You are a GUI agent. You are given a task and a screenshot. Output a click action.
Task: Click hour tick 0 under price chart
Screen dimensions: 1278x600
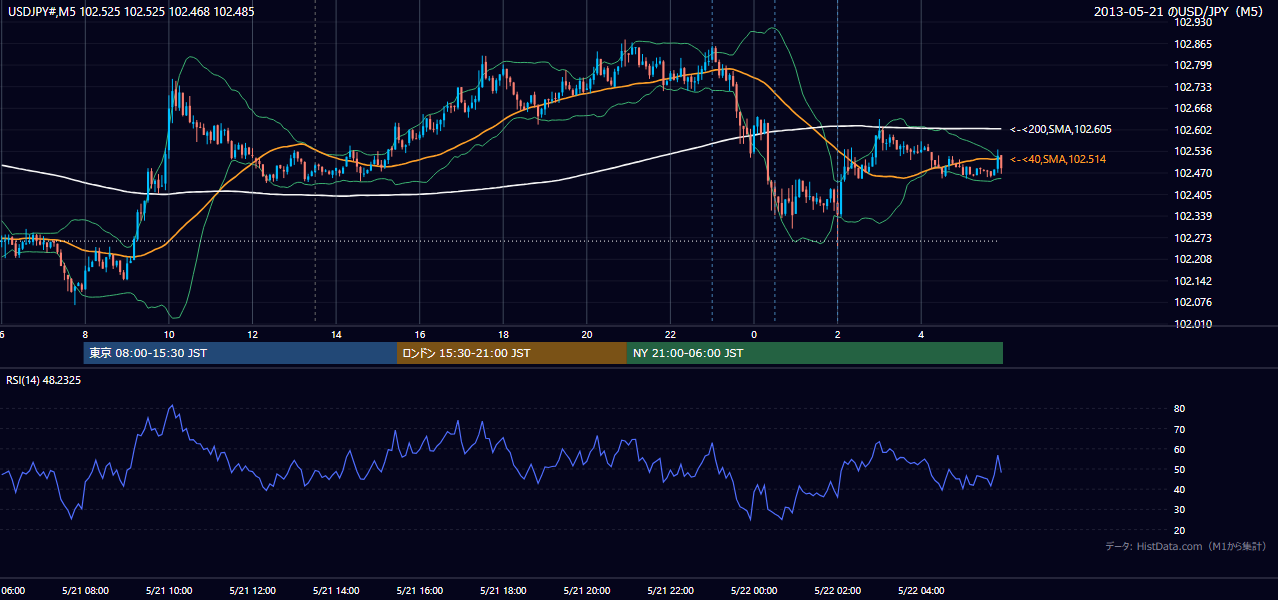[754, 334]
